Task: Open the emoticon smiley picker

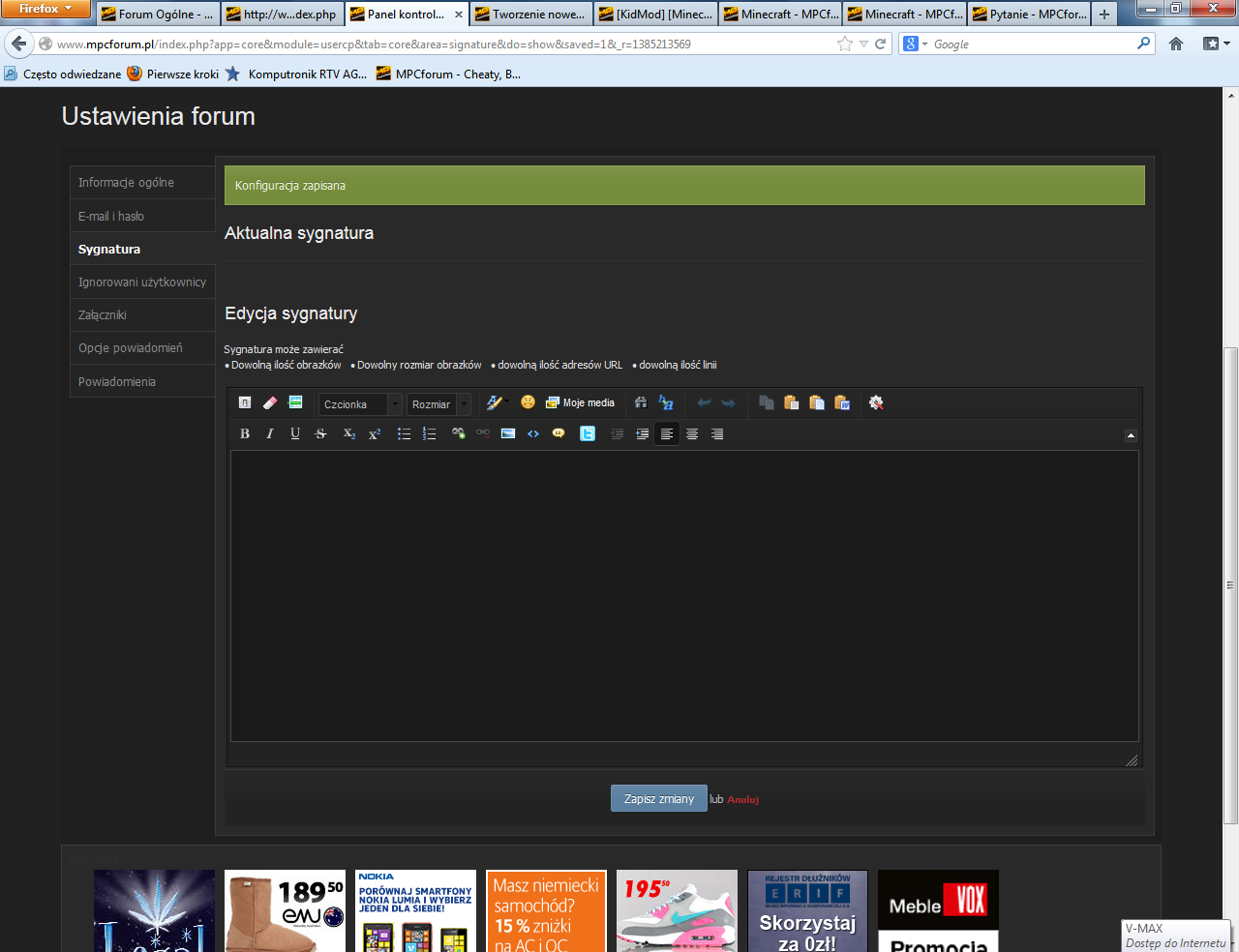Action: point(528,402)
